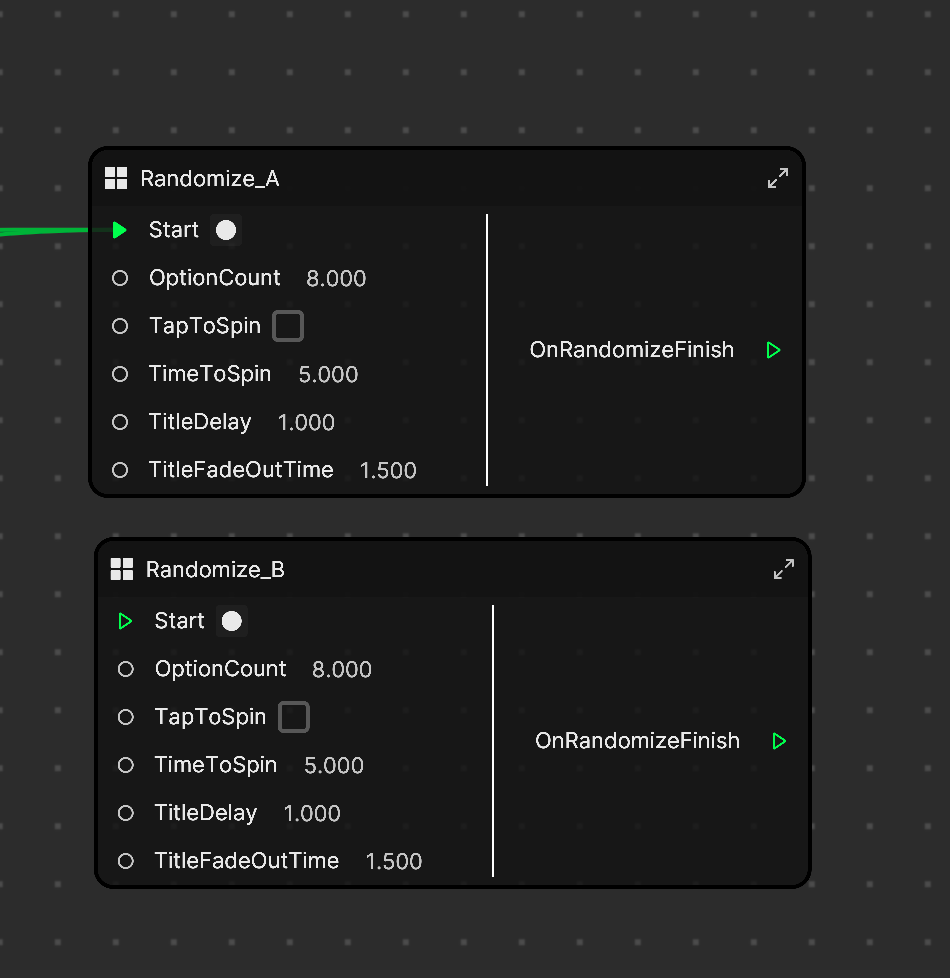
Task: Click the OptionCount input port in Randomize_B
Action: 125,669
